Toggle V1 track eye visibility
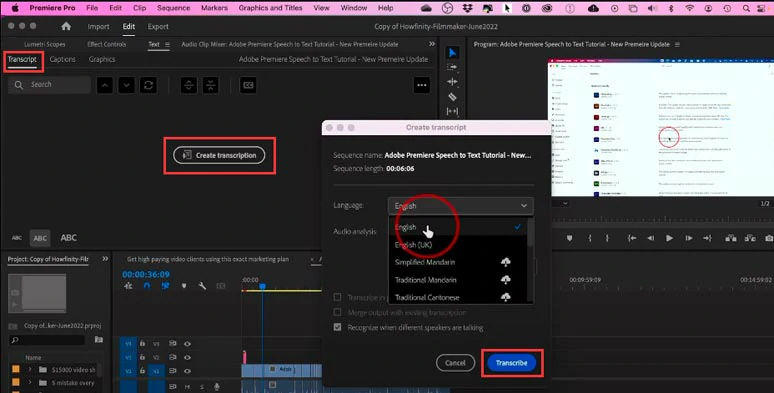774x393 pixels. [x=187, y=371]
